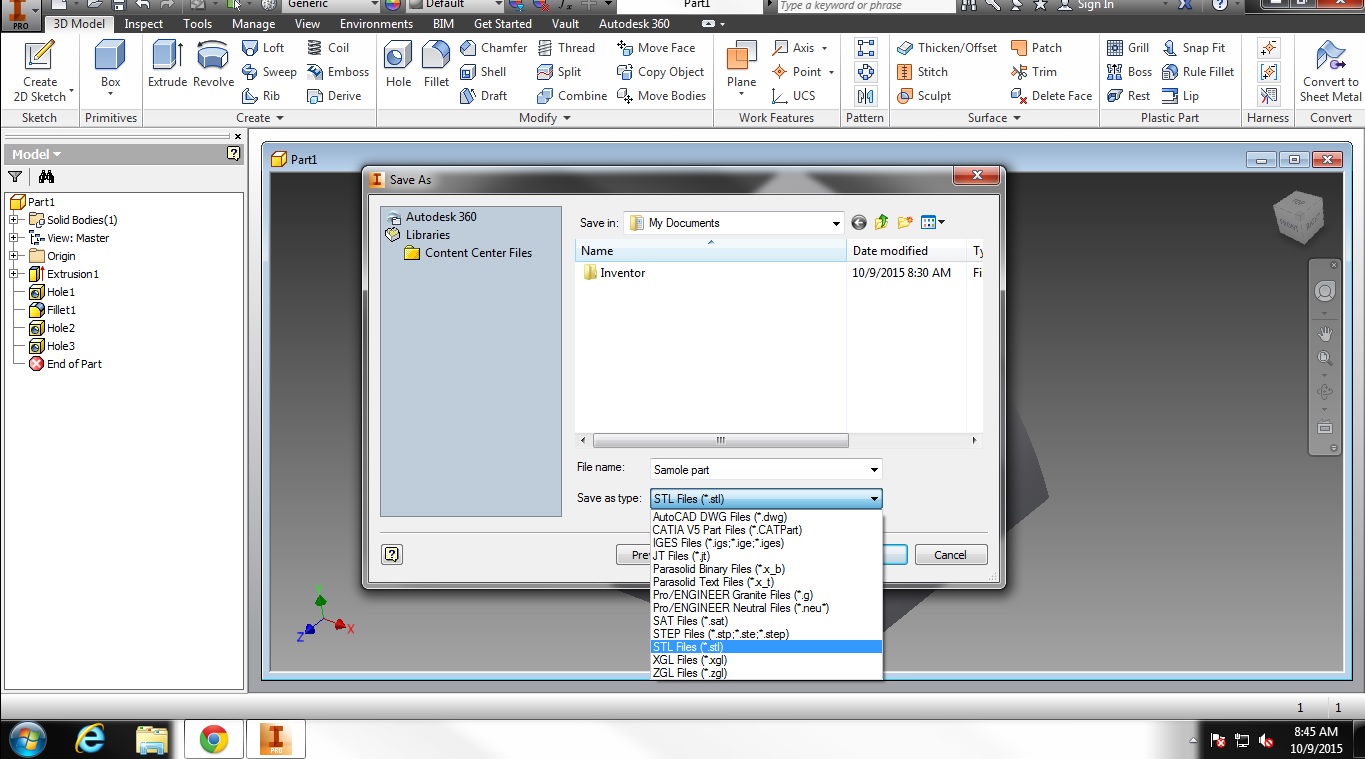Click the Windows Start button
The image size is (1365, 759).
click(x=27, y=739)
